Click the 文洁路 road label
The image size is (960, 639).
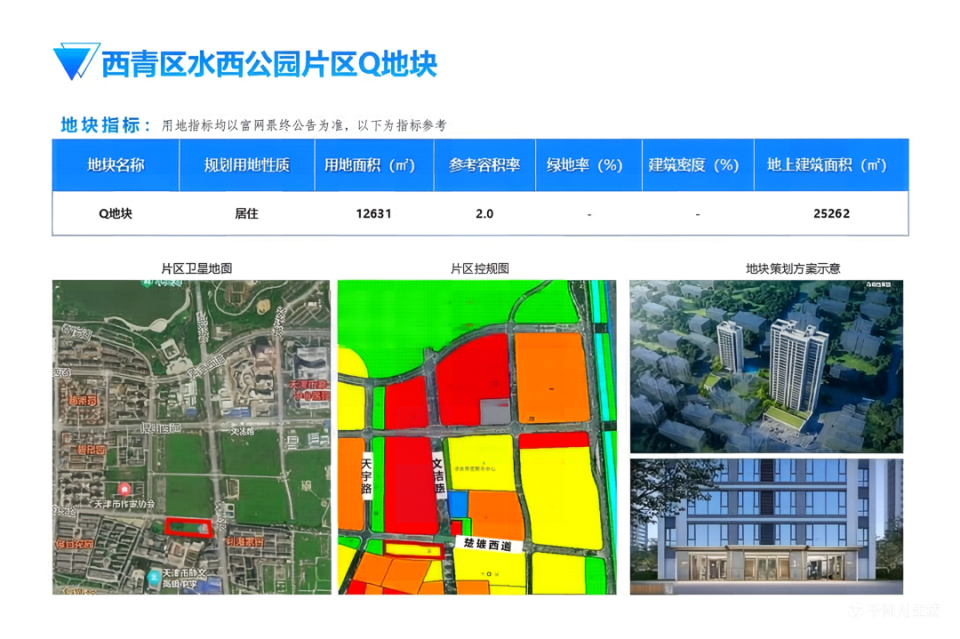[x=438, y=475]
